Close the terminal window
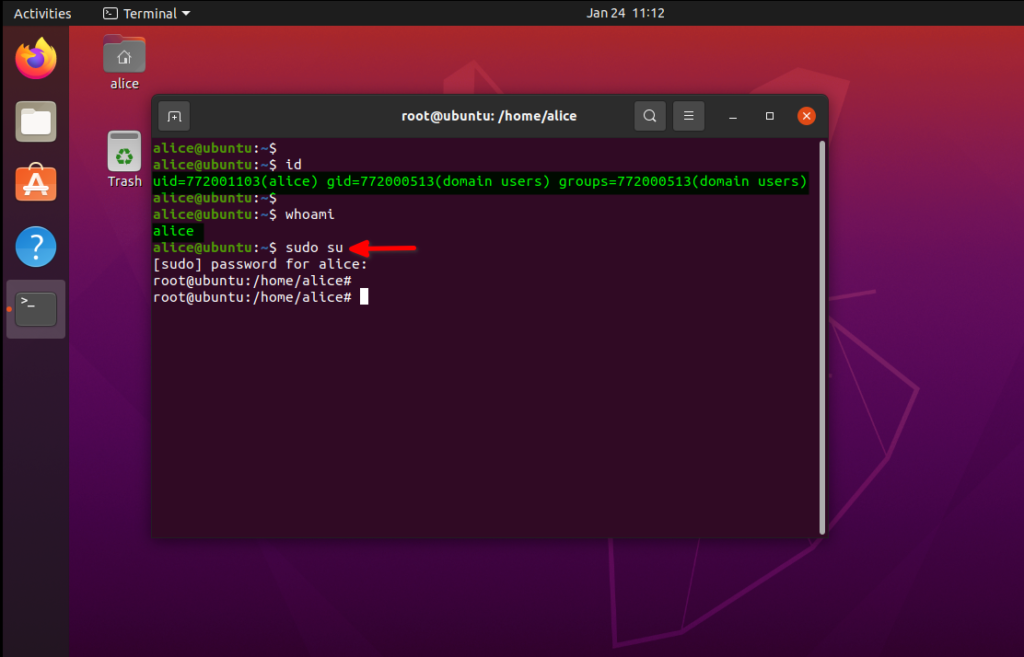 [x=806, y=116]
